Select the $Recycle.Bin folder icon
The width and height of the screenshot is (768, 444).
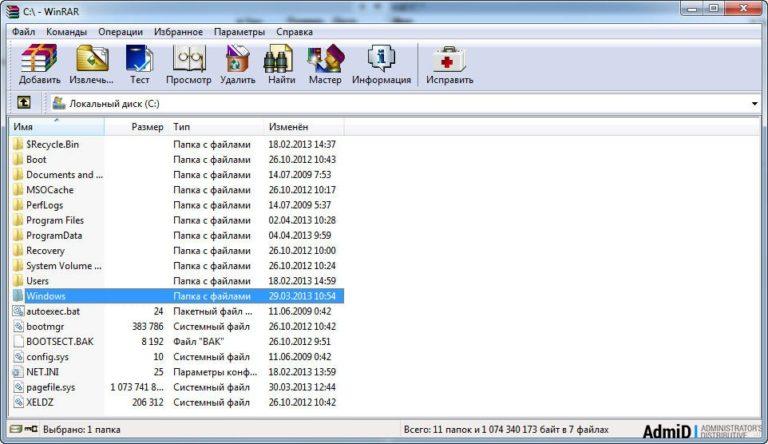click(18, 144)
